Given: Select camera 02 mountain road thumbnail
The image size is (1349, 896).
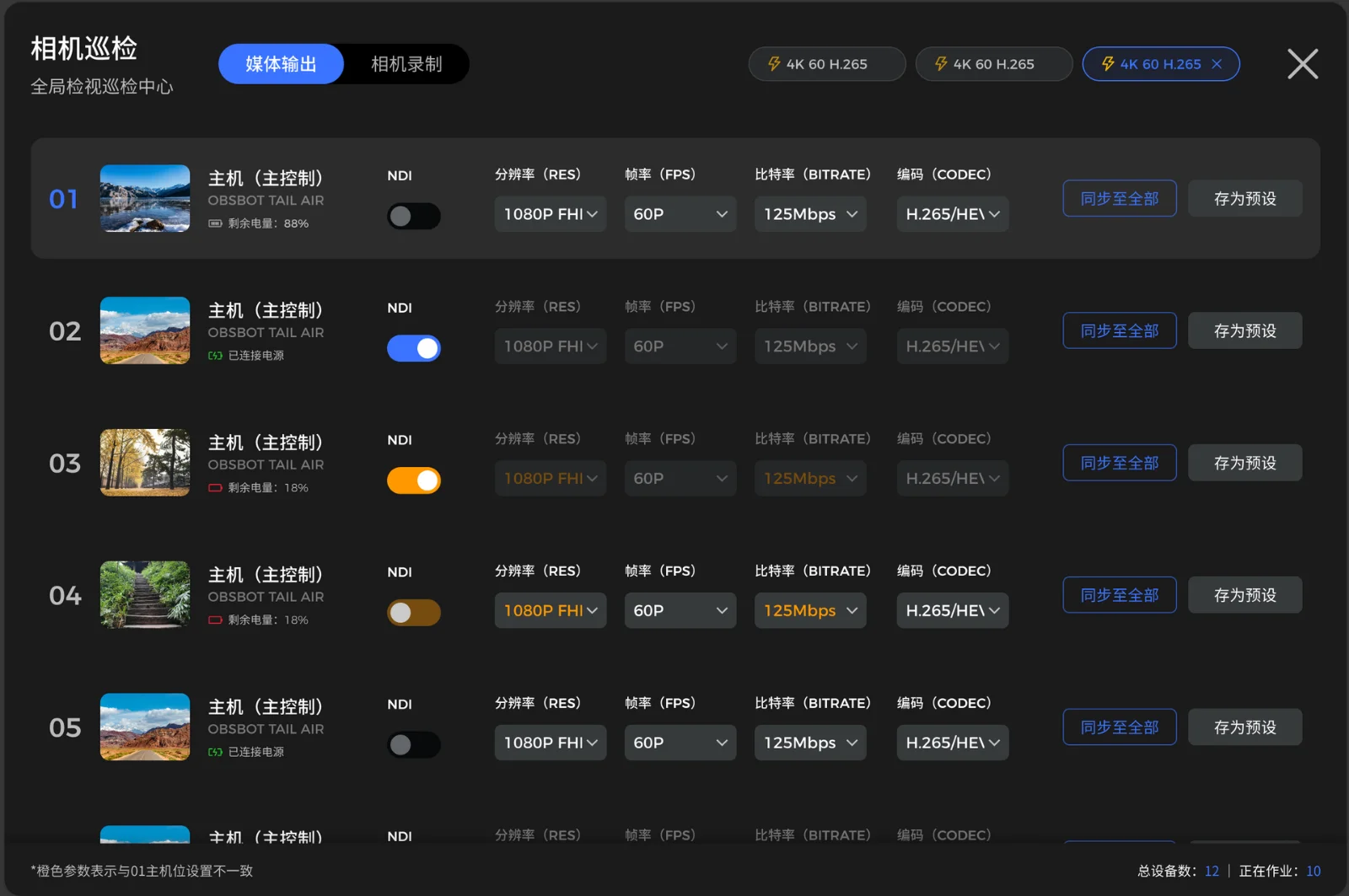Looking at the screenshot, I should 145,330.
